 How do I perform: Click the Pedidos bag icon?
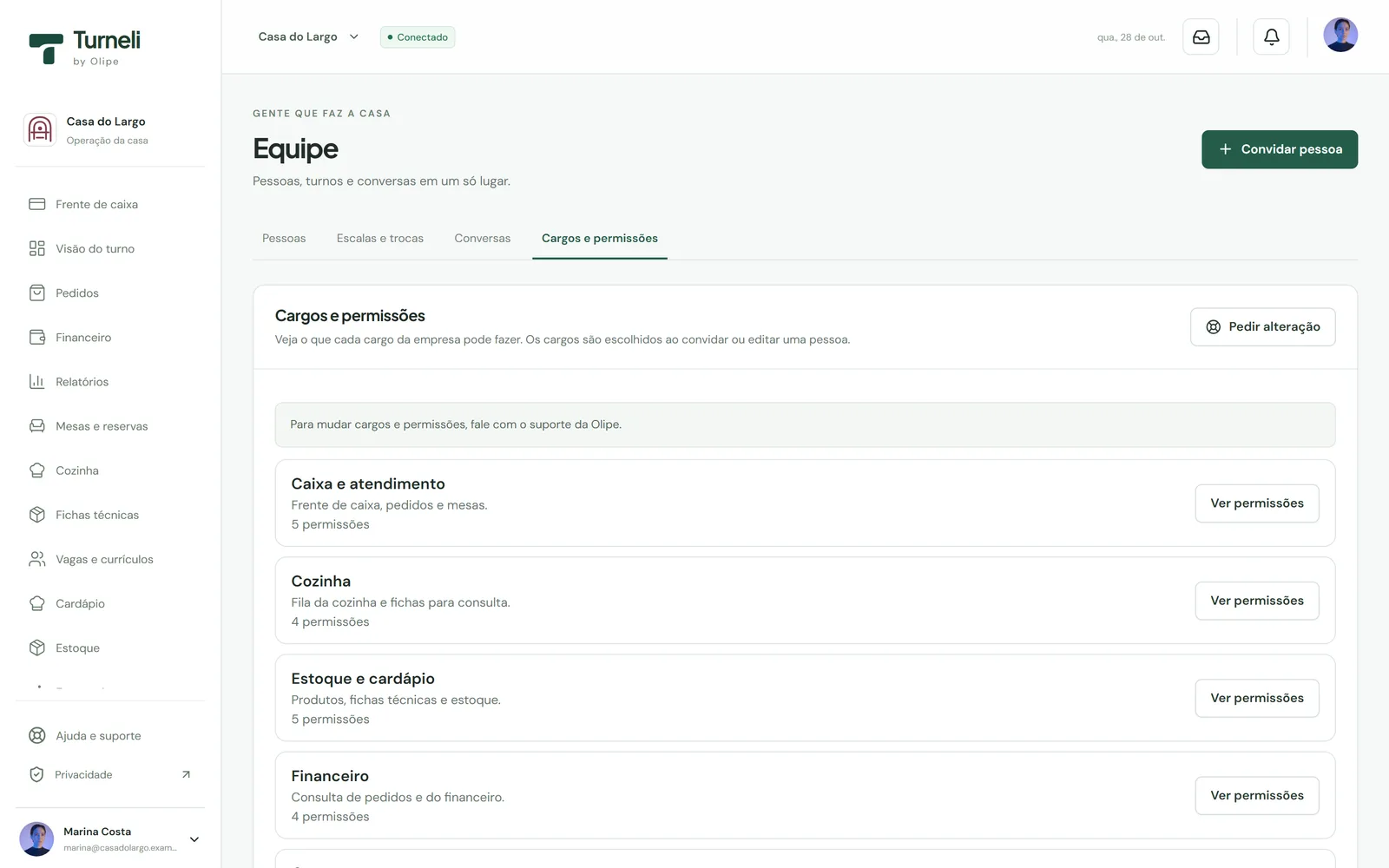37,293
